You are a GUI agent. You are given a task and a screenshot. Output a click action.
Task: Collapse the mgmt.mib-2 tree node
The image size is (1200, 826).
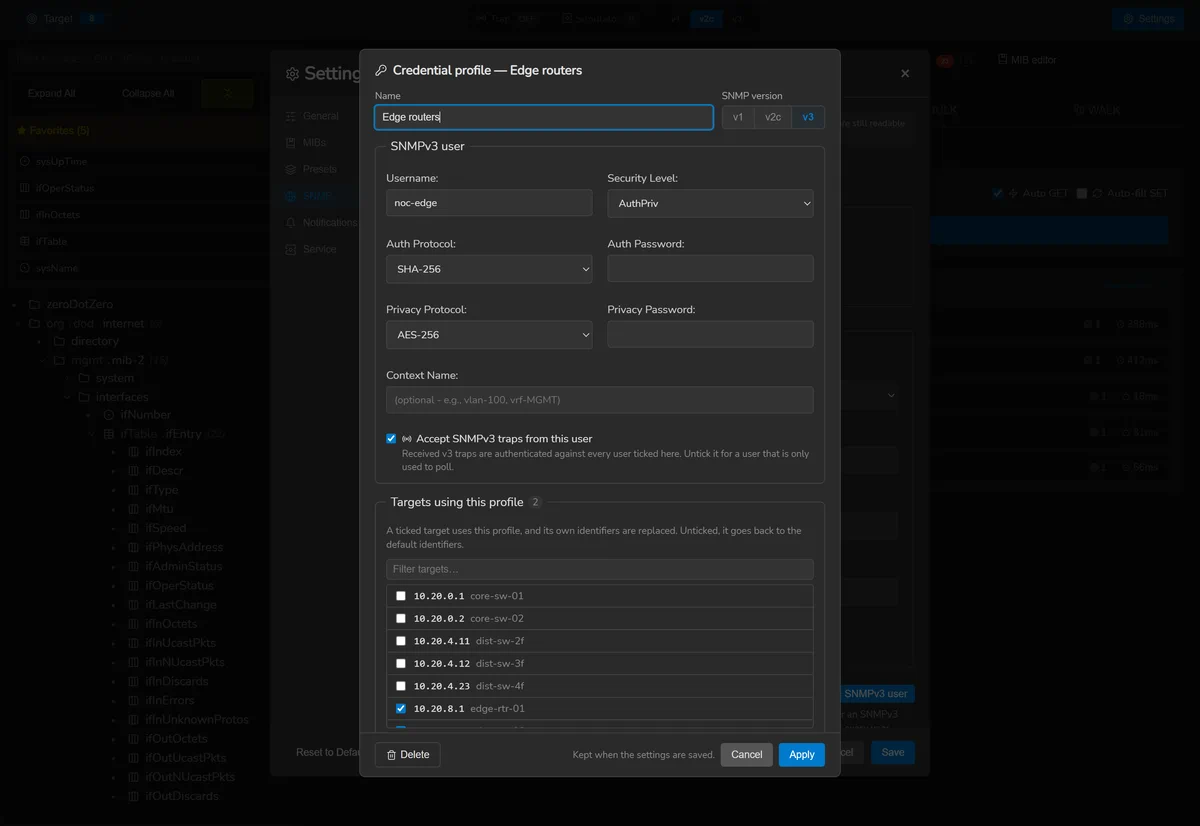43,360
